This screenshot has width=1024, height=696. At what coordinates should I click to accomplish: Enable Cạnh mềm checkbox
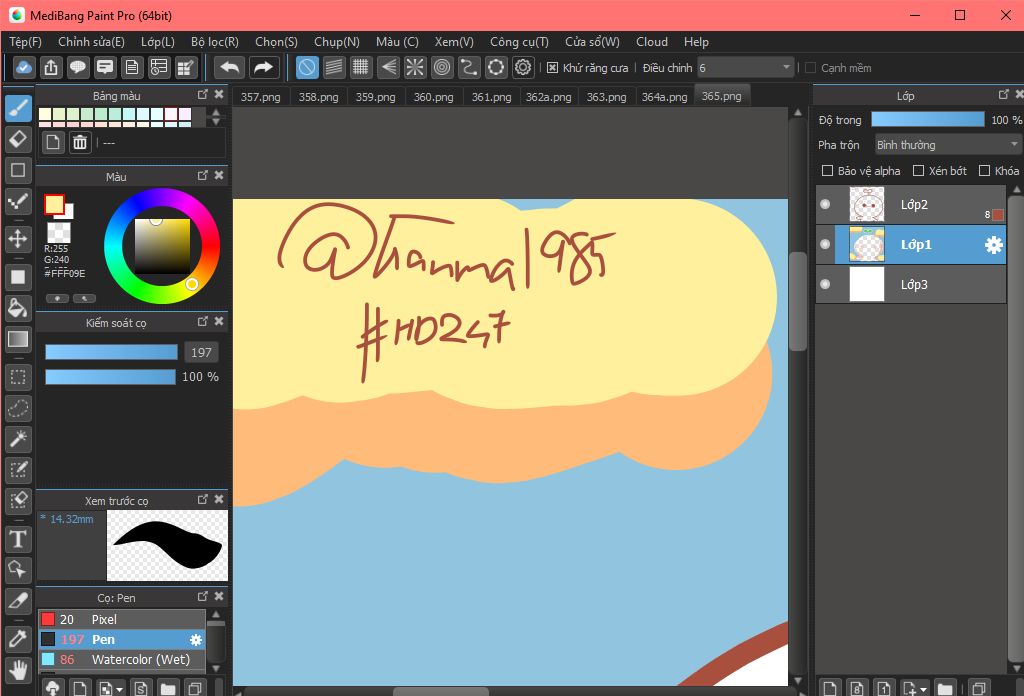810,68
